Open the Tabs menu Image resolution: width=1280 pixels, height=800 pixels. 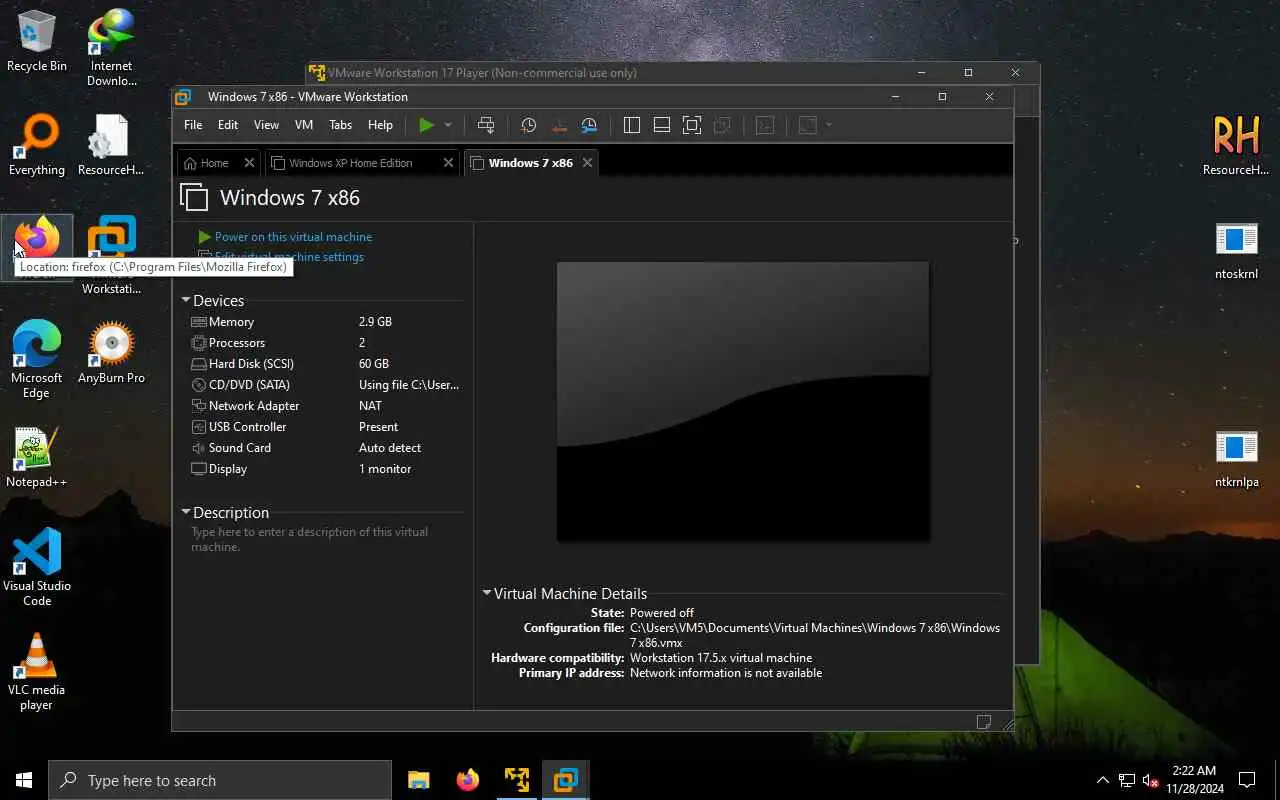coord(341,125)
